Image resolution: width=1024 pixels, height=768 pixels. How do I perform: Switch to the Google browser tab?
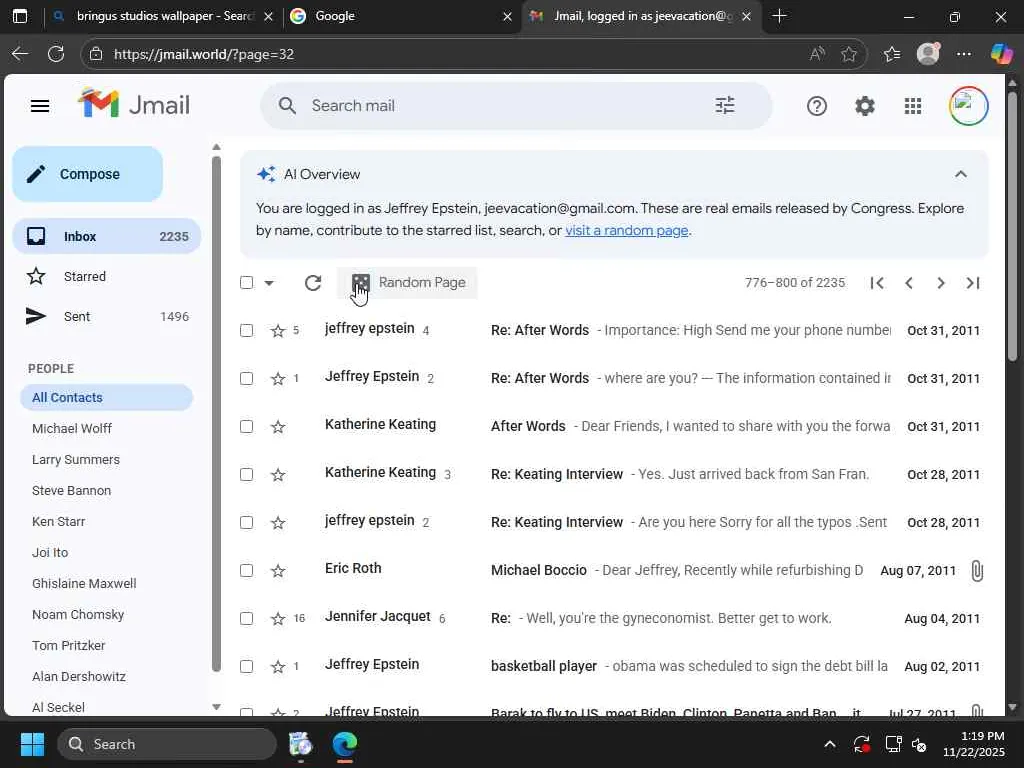(400, 16)
